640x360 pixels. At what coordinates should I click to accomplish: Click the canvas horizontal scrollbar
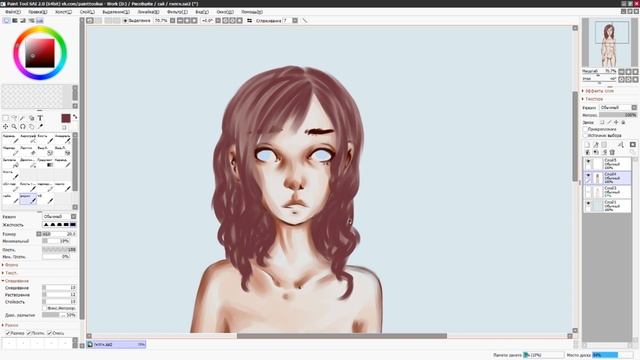(342, 336)
